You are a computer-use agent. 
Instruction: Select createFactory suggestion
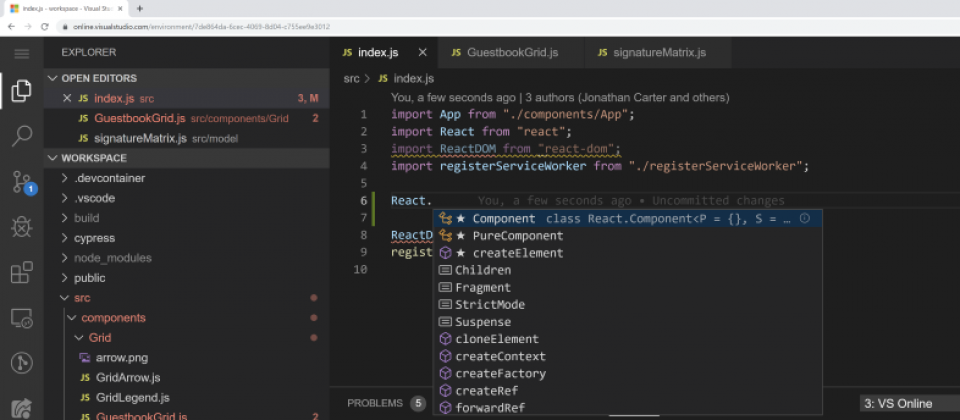tap(628, 373)
